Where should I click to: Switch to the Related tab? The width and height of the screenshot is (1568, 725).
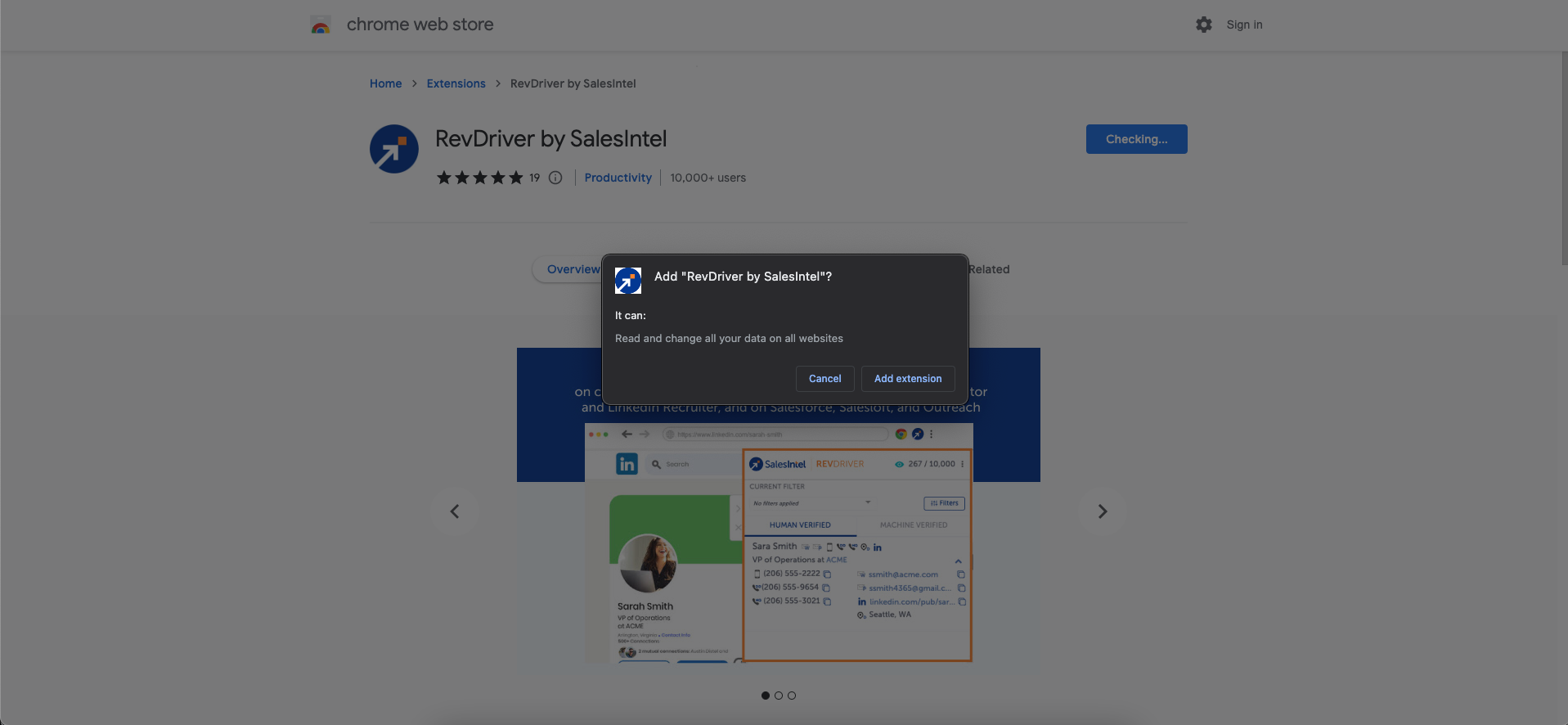click(x=989, y=269)
